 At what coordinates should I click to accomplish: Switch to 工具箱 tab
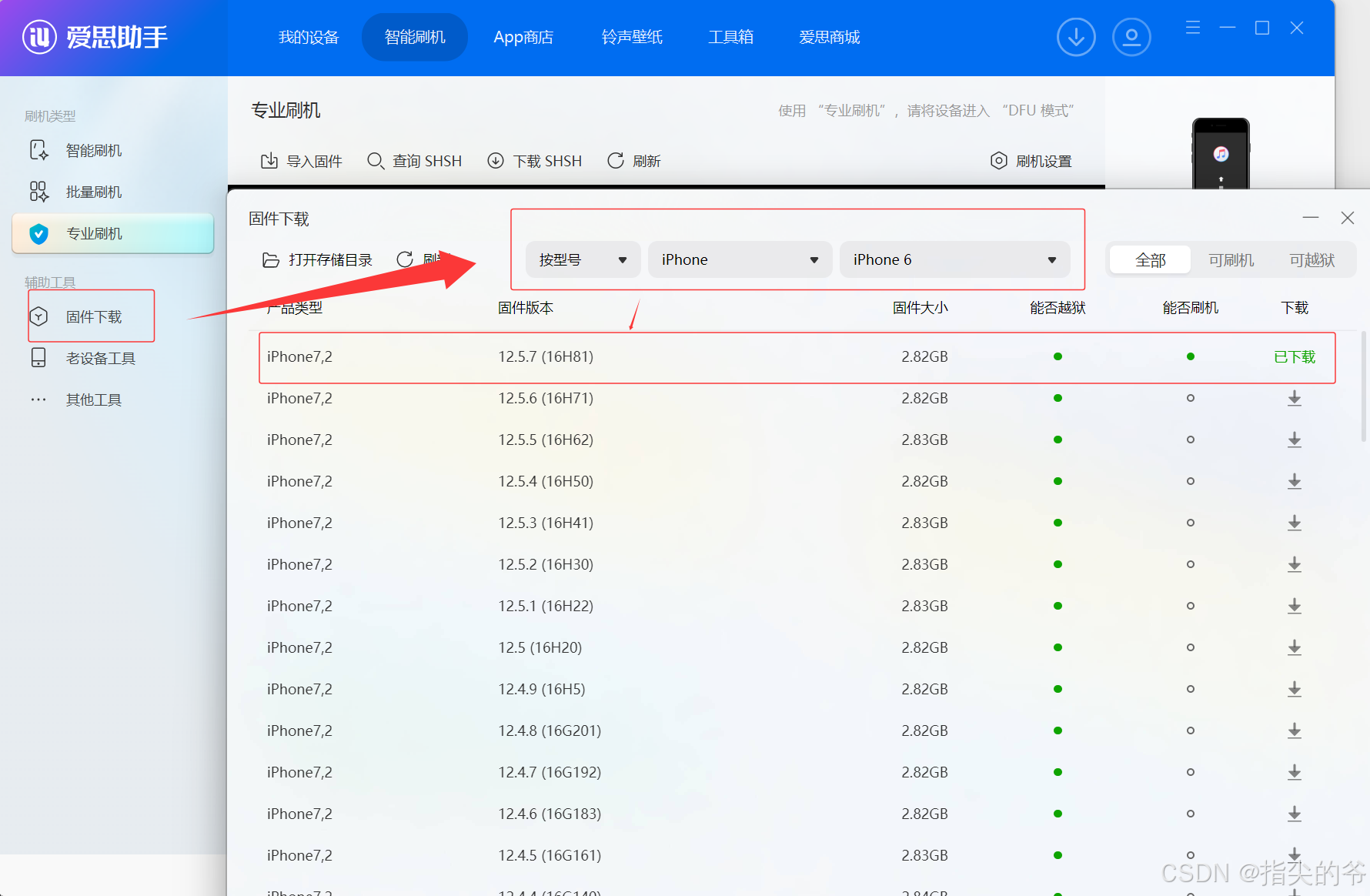click(x=730, y=37)
